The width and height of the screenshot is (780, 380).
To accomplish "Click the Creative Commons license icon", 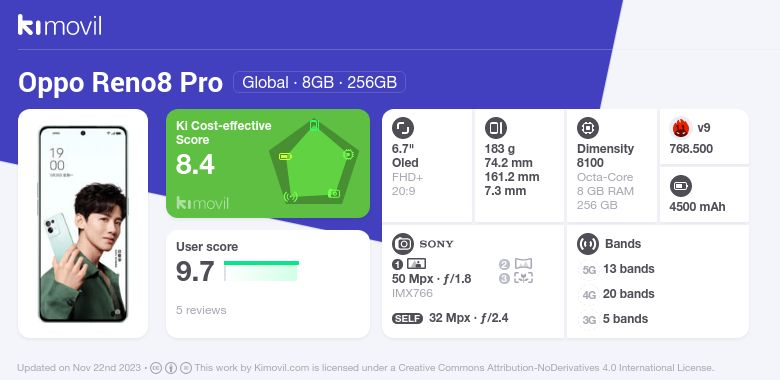I will [x=156, y=368].
